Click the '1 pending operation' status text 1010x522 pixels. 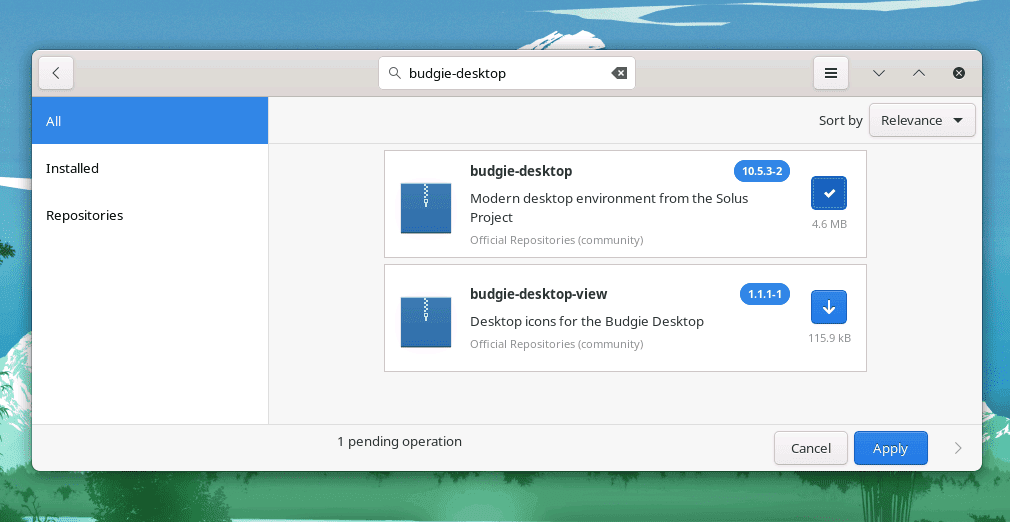[399, 441]
